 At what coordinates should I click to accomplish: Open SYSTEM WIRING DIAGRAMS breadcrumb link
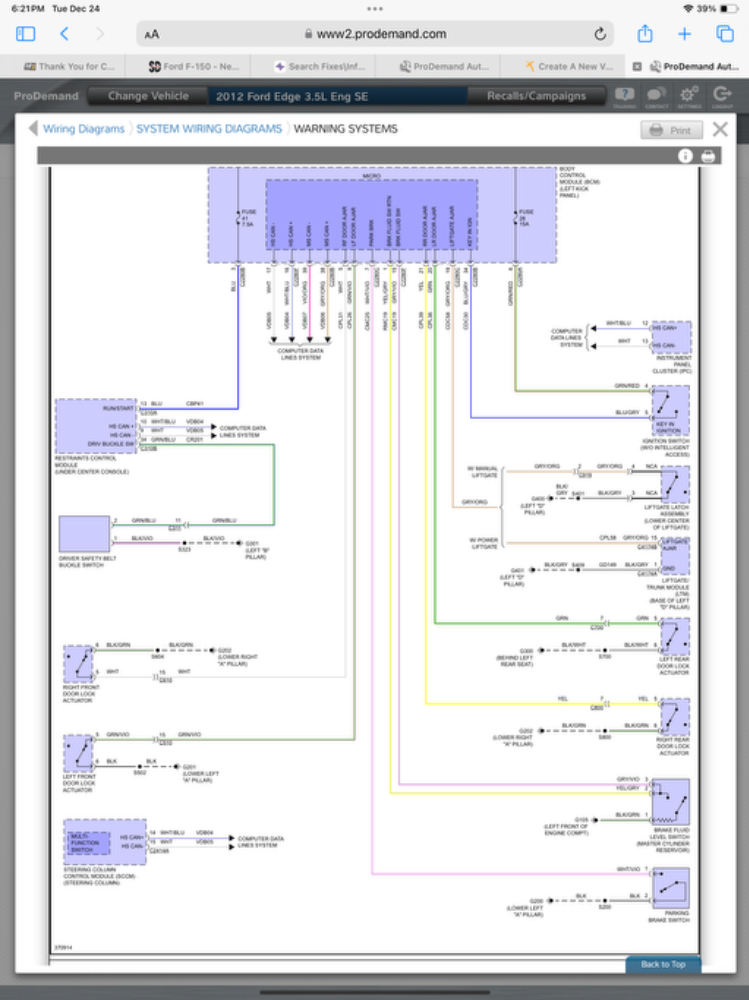209,129
